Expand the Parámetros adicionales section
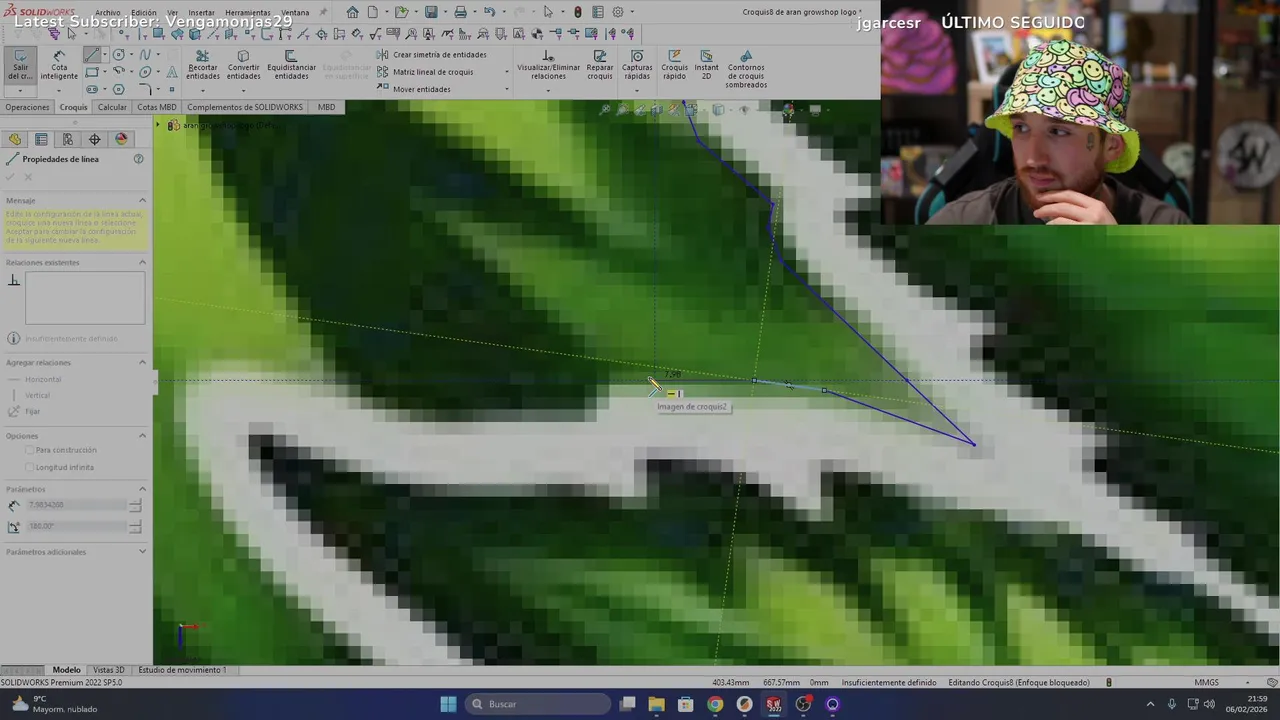The image size is (1280, 720). click(x=142, y=551)
